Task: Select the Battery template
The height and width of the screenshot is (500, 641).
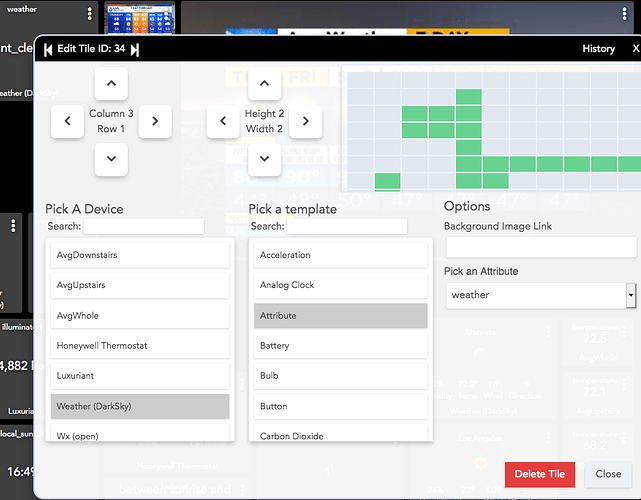Action: 340,346
